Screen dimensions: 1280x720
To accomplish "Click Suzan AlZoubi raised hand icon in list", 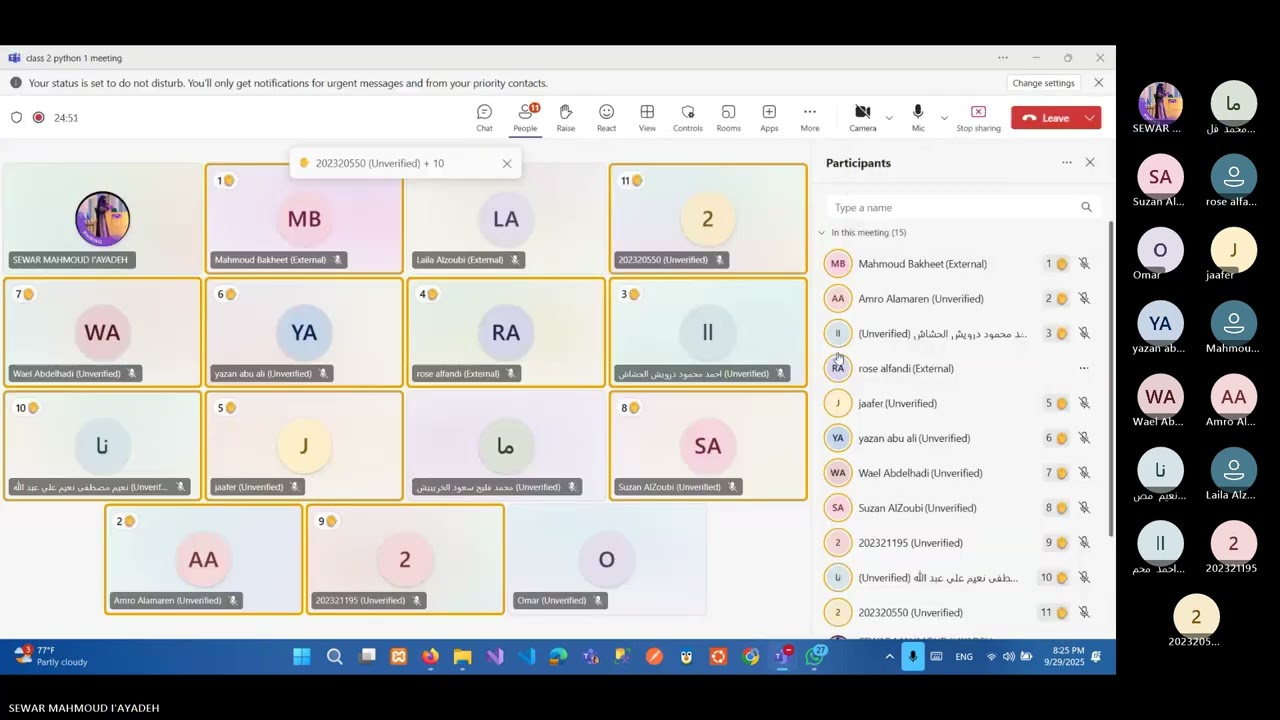I will click(1062, 508).
